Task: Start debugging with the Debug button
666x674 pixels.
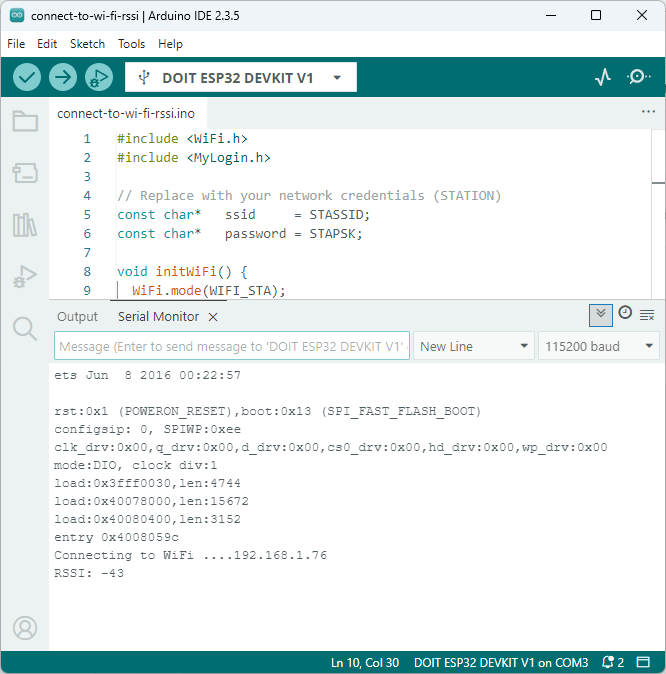Action: (x=99, y=77)
